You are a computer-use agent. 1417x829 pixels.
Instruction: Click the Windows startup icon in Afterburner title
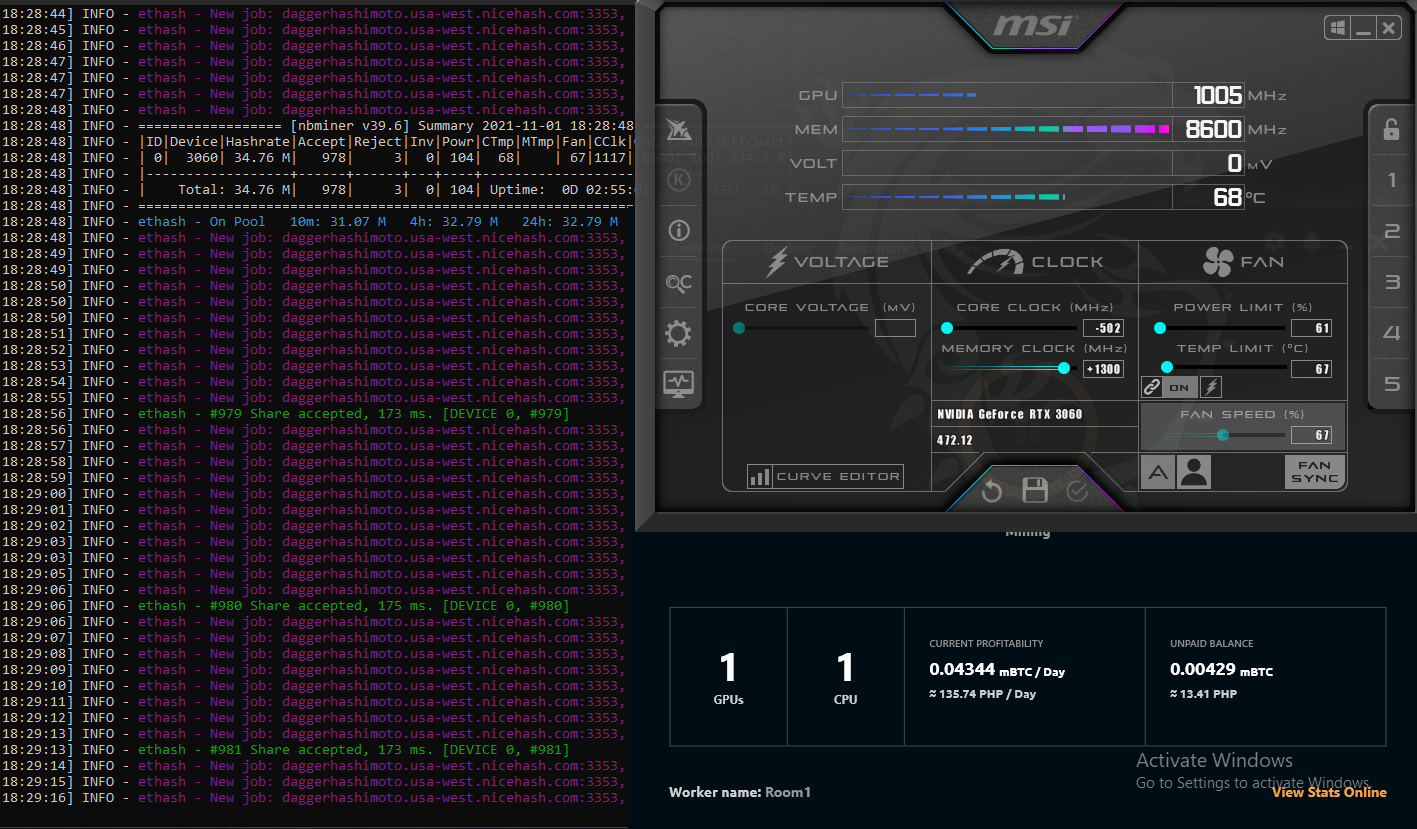click(x=1338, y=29)
